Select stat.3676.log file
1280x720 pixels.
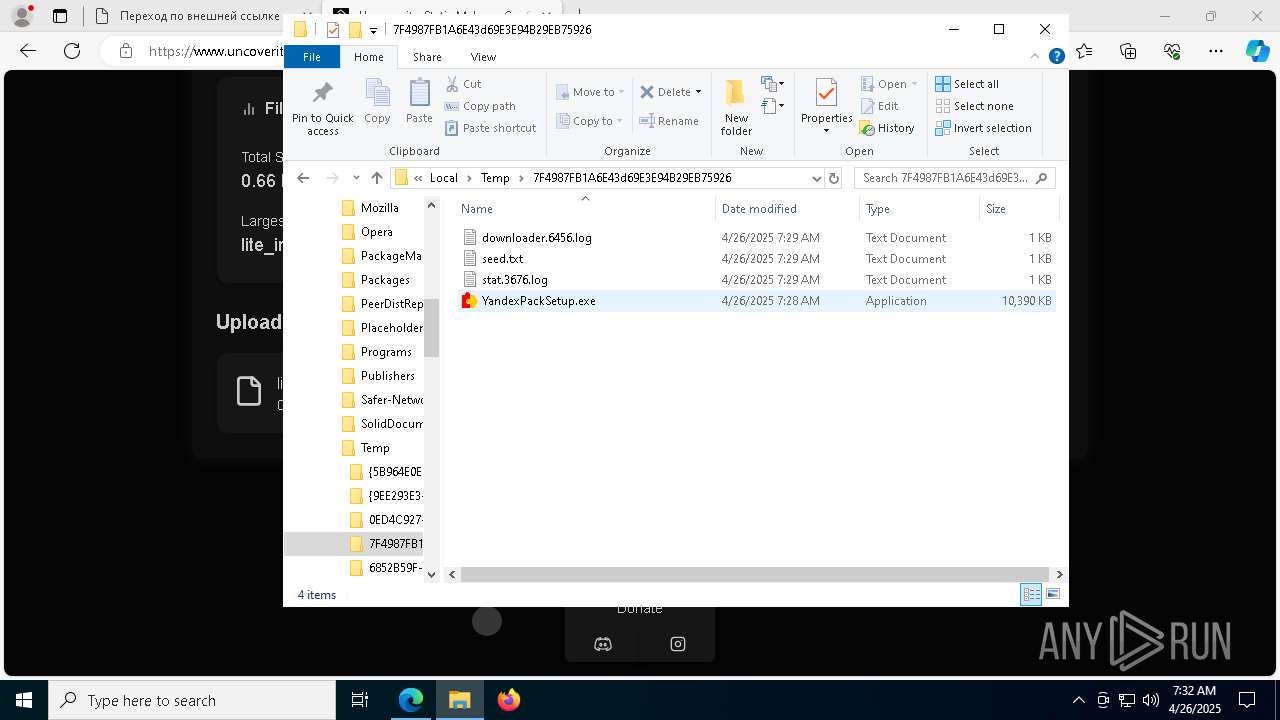pos(756,280)
